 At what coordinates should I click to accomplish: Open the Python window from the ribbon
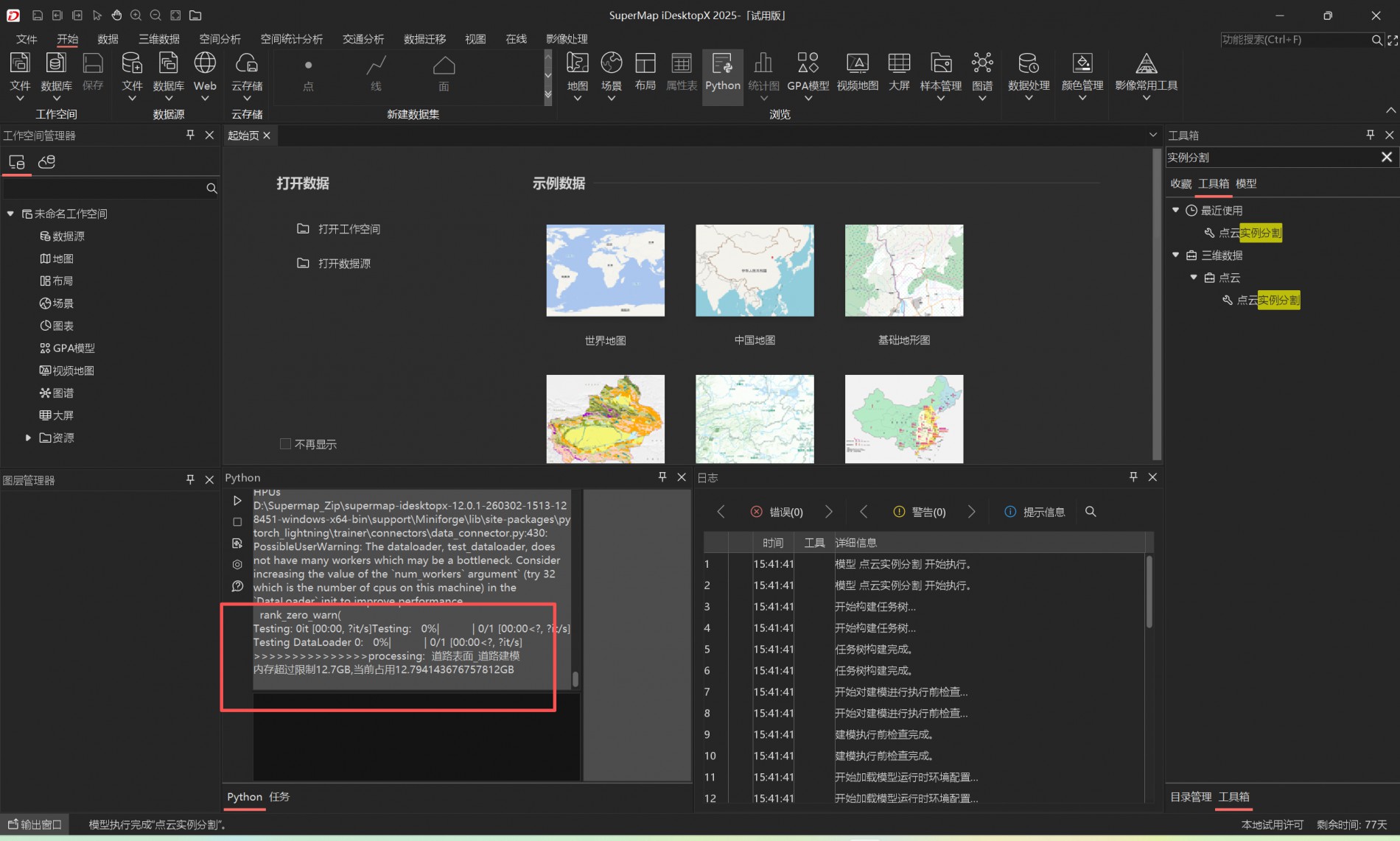(722, 72)
